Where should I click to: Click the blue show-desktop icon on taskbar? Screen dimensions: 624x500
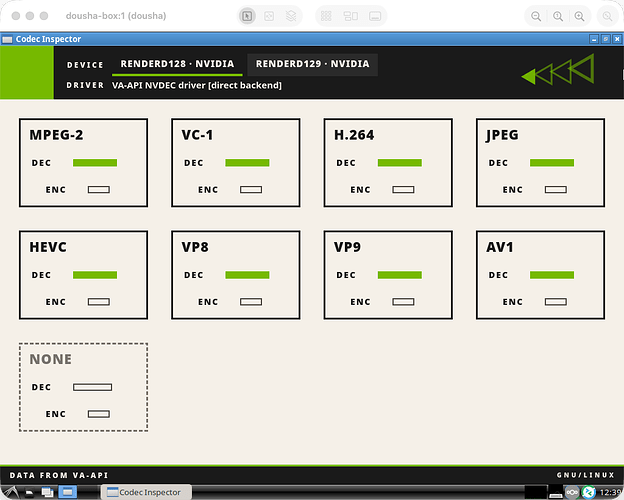(68, 492)
